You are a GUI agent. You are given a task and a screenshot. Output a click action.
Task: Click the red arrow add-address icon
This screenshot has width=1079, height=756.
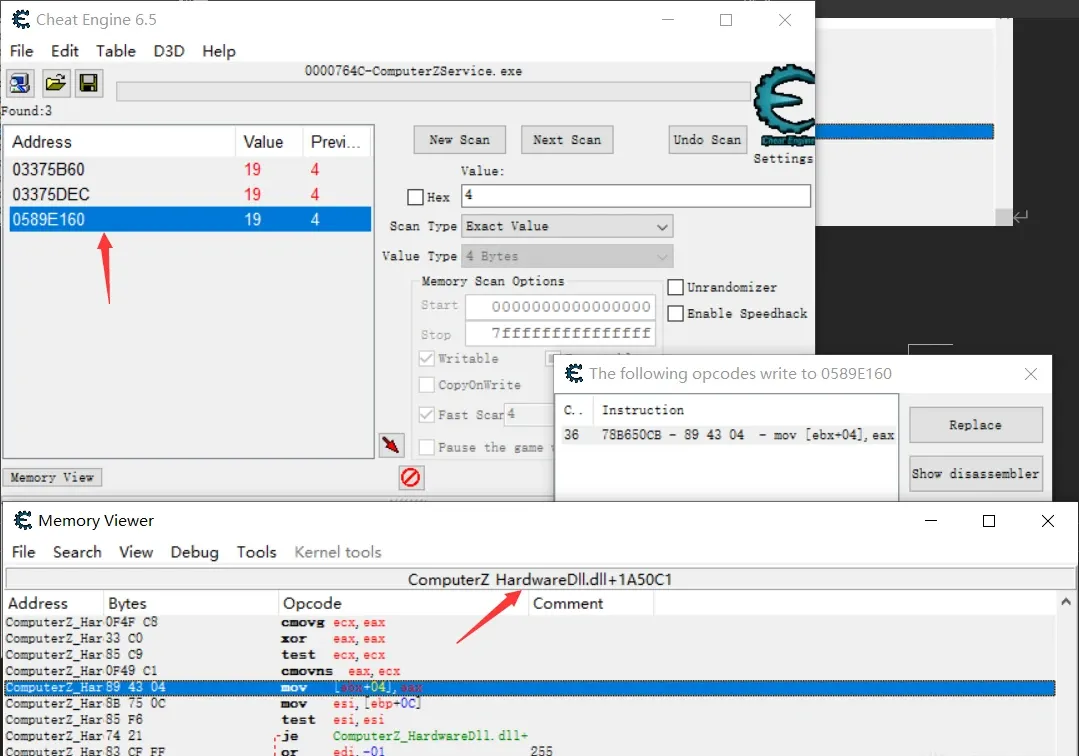click(x=391, y=444)
